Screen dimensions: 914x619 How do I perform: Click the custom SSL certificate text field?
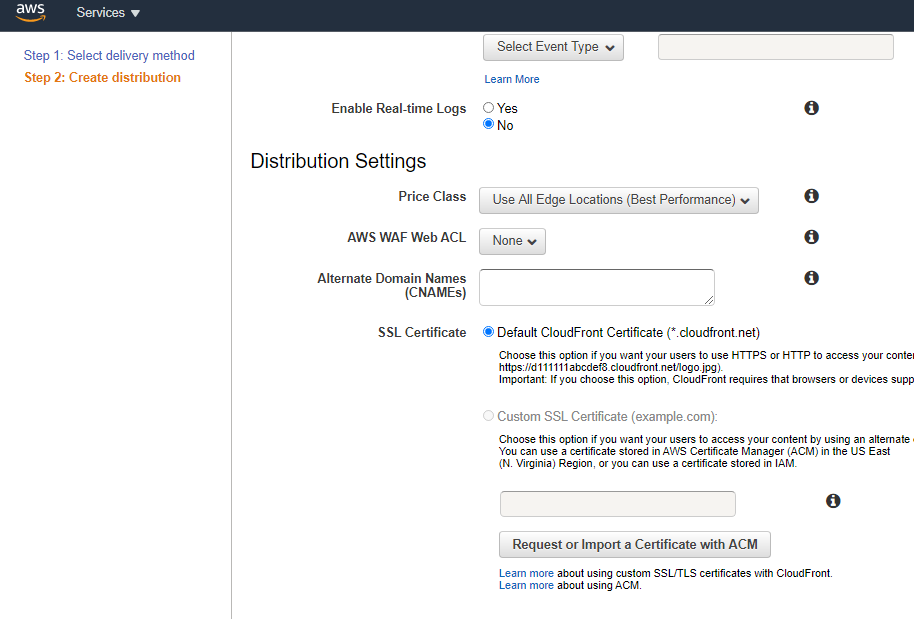pos(617,504)
